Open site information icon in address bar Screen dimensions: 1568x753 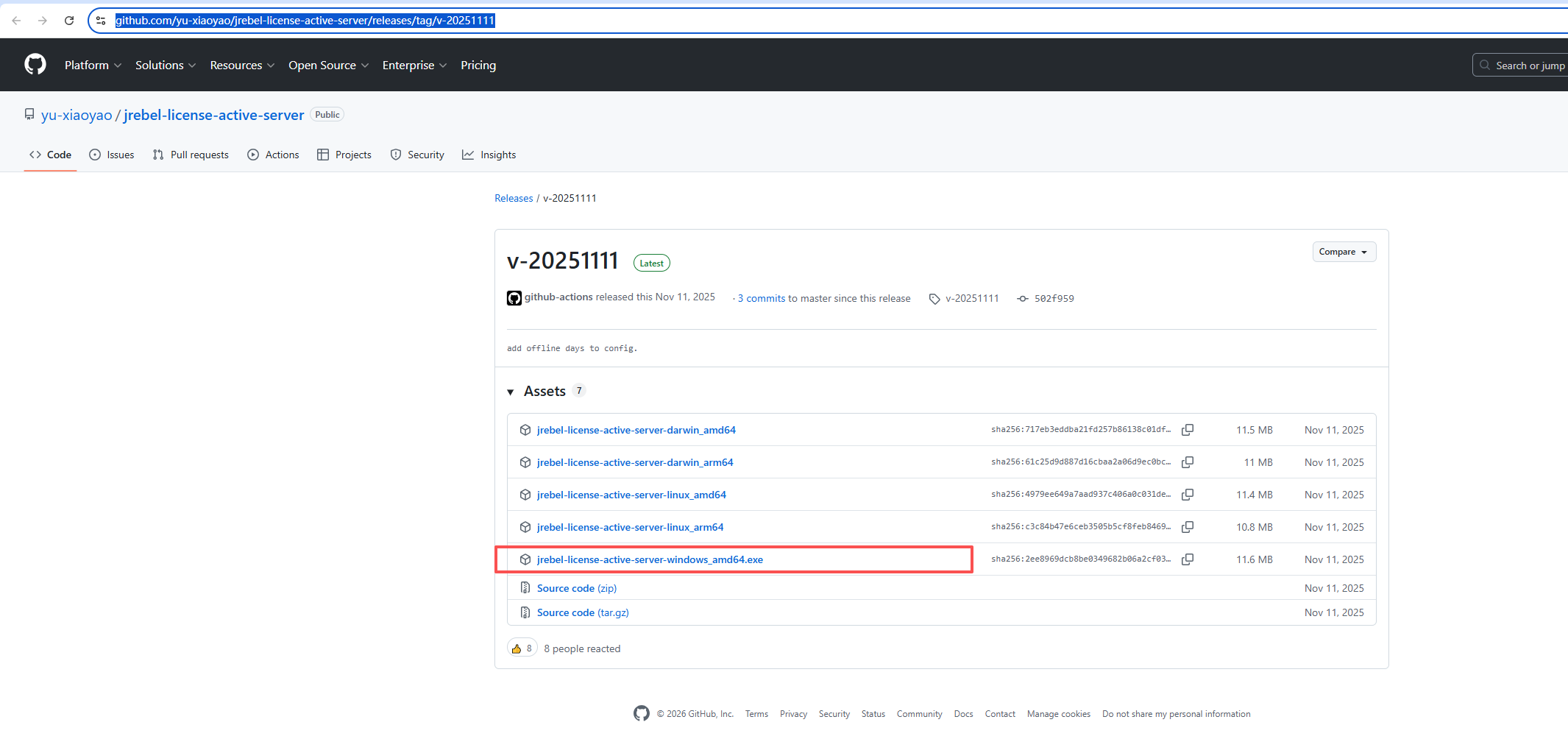point(102,21)
